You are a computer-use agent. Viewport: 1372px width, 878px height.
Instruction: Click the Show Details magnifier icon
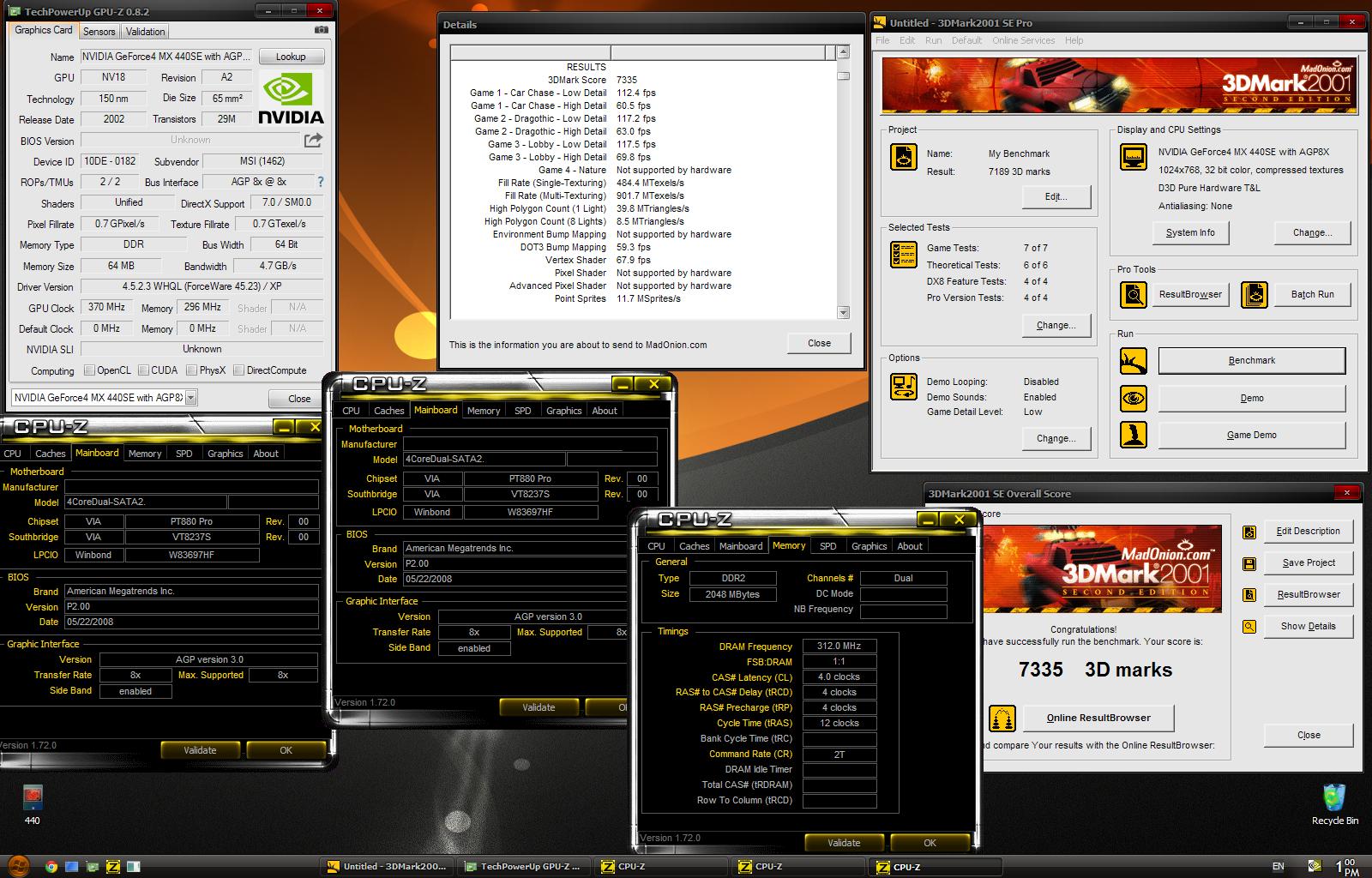(x=1249, y=627)
